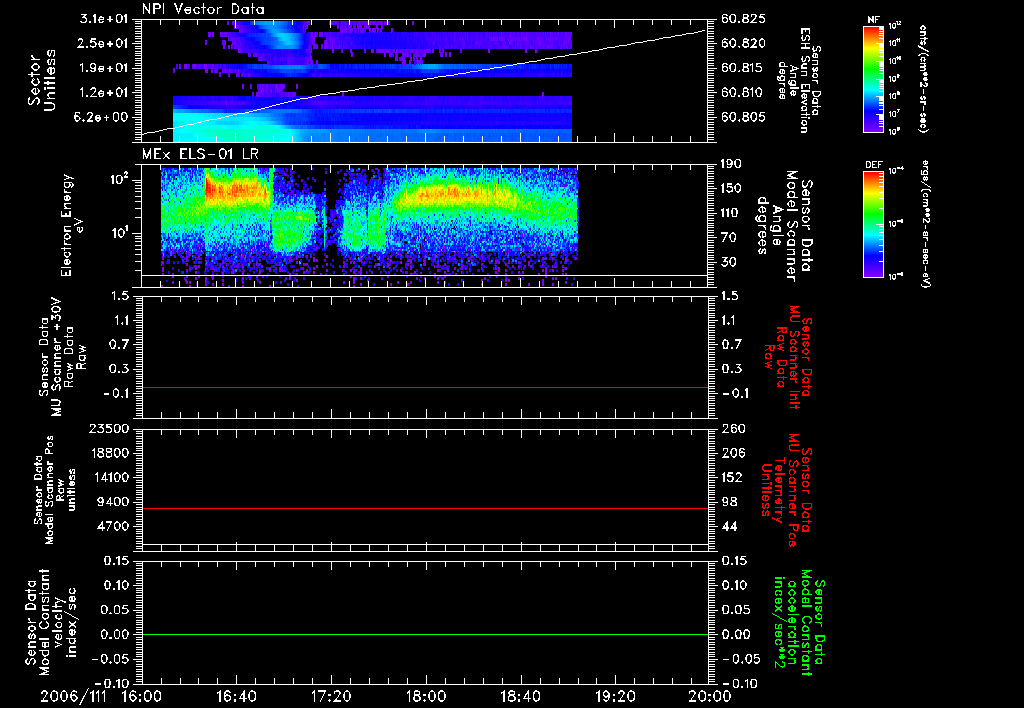Click the 1.2e+01 sector tick label
The height and width of the screenshot is (708, 1024).
(x=104, y=92)
